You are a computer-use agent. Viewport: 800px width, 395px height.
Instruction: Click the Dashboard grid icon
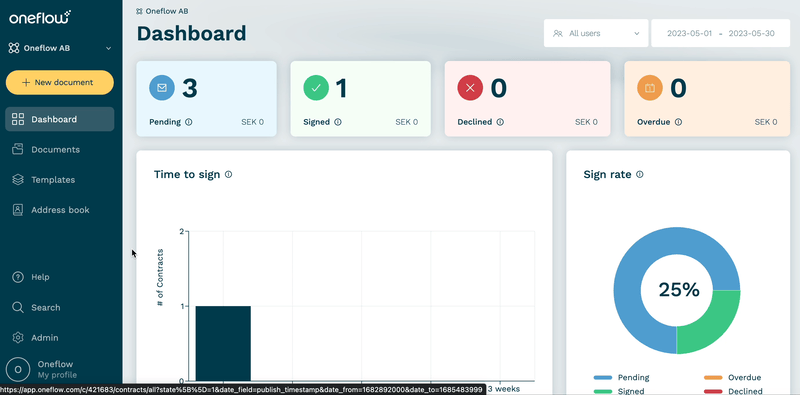click(18, 119)
